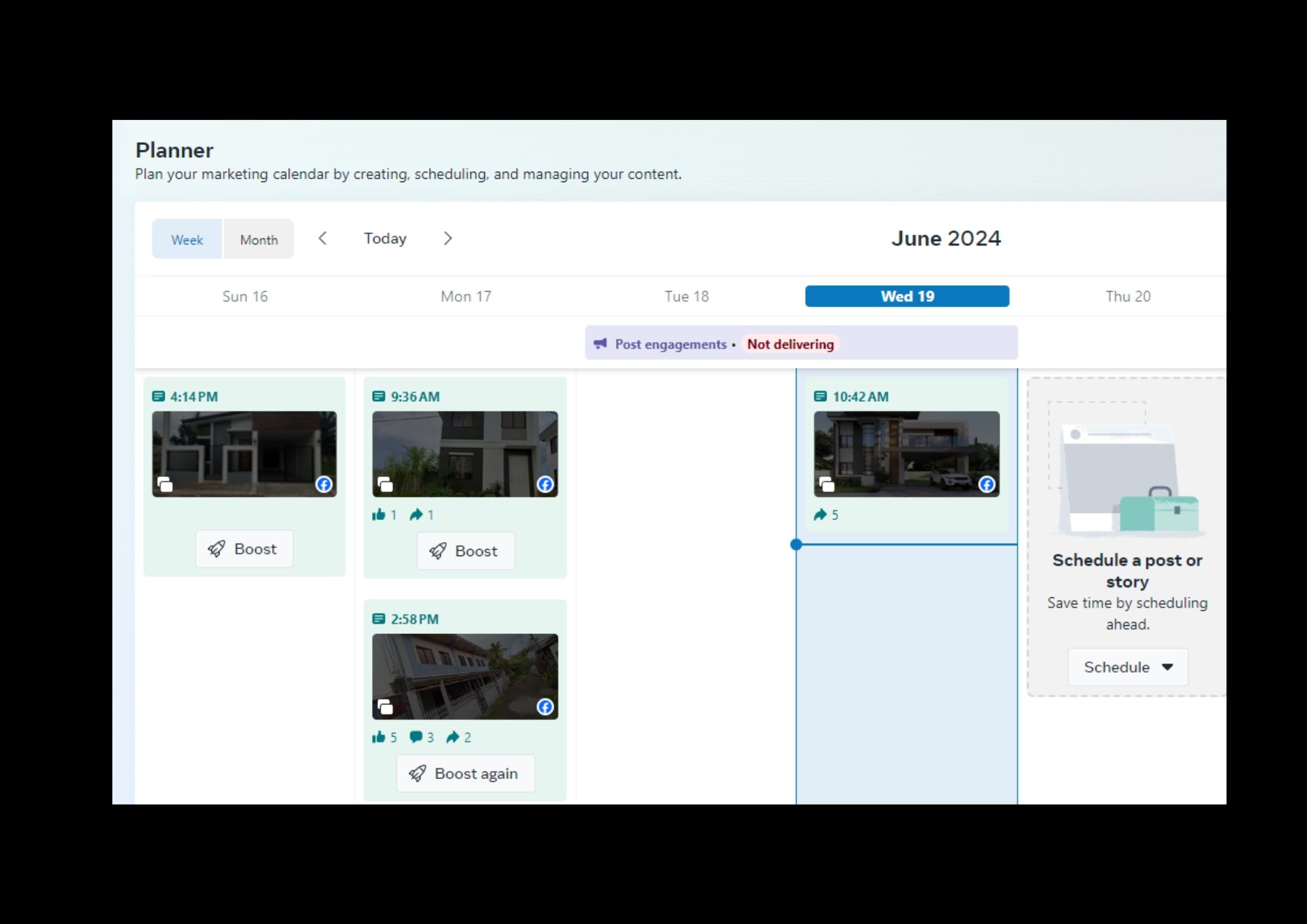This screenshot has width=1307, height=924.
Task: Open the Schedule dropdown button
Action: pos(1128,667)
